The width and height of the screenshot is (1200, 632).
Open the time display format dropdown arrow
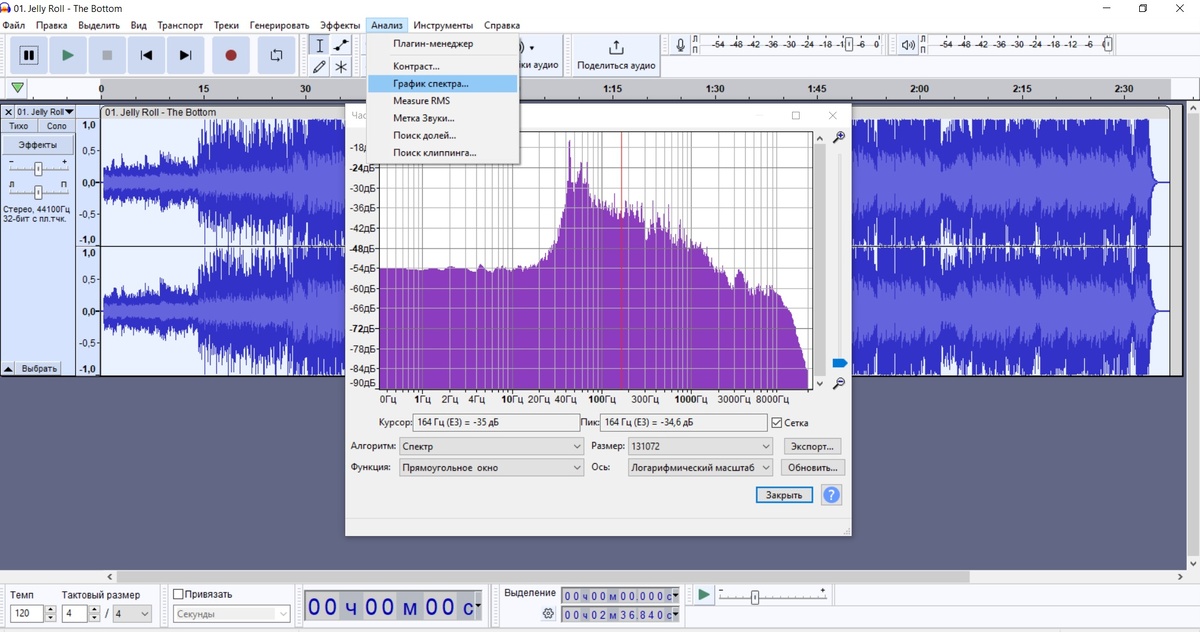(477, 607)
